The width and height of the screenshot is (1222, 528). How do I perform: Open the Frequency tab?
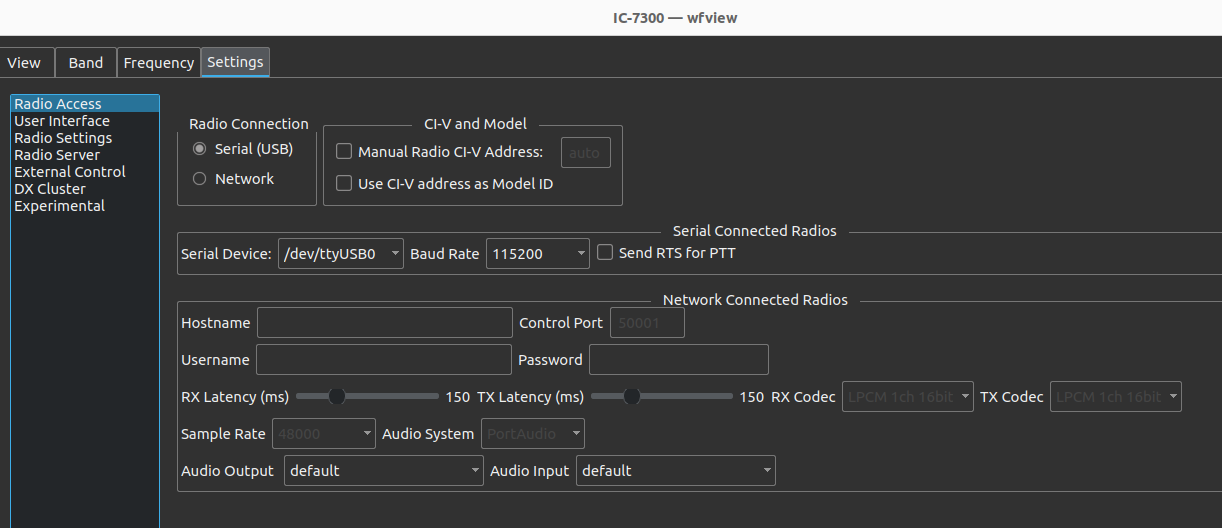click(159, 62)
